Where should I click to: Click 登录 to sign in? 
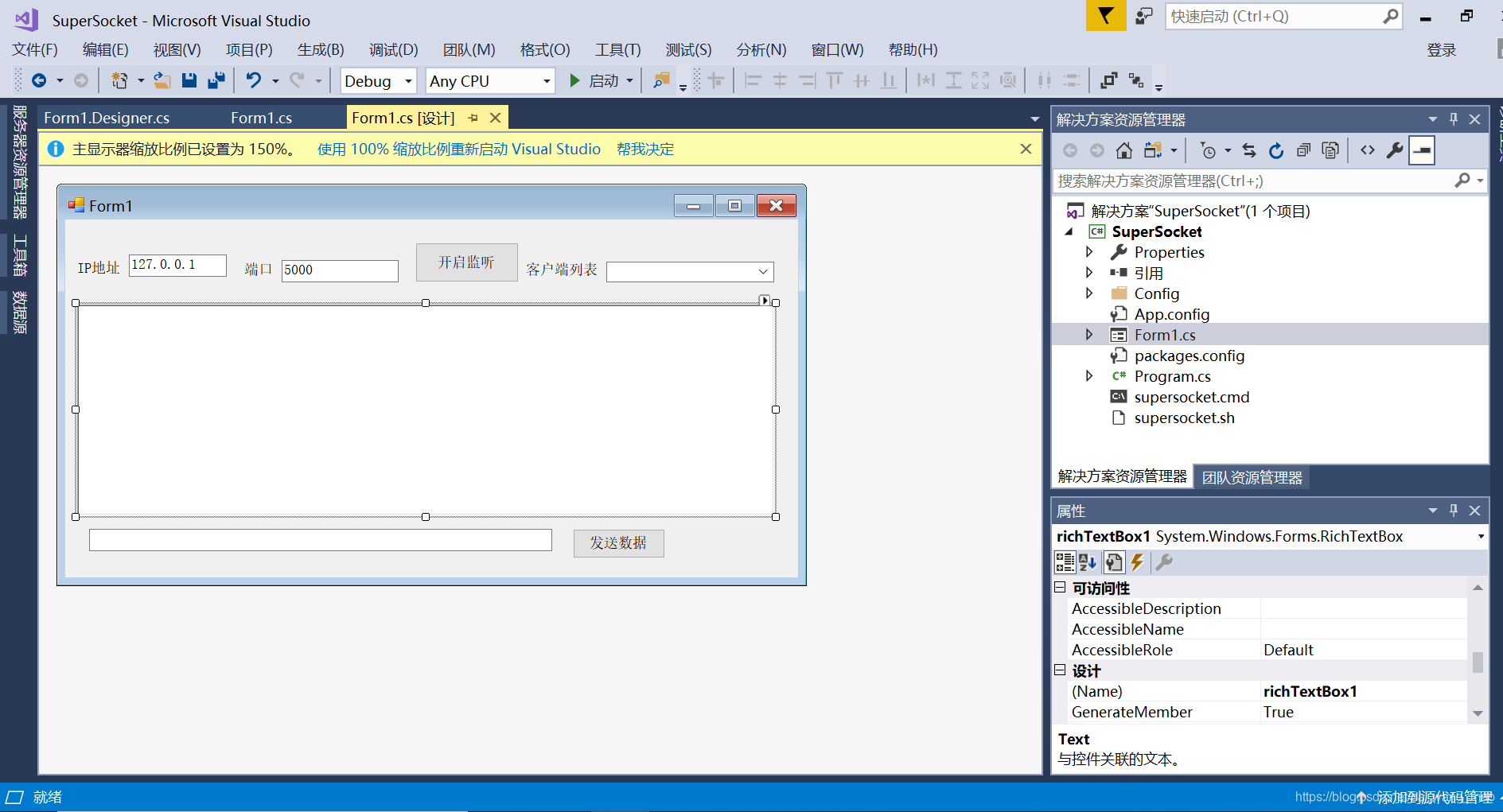pyautogui.click(x=1441, y=50)
